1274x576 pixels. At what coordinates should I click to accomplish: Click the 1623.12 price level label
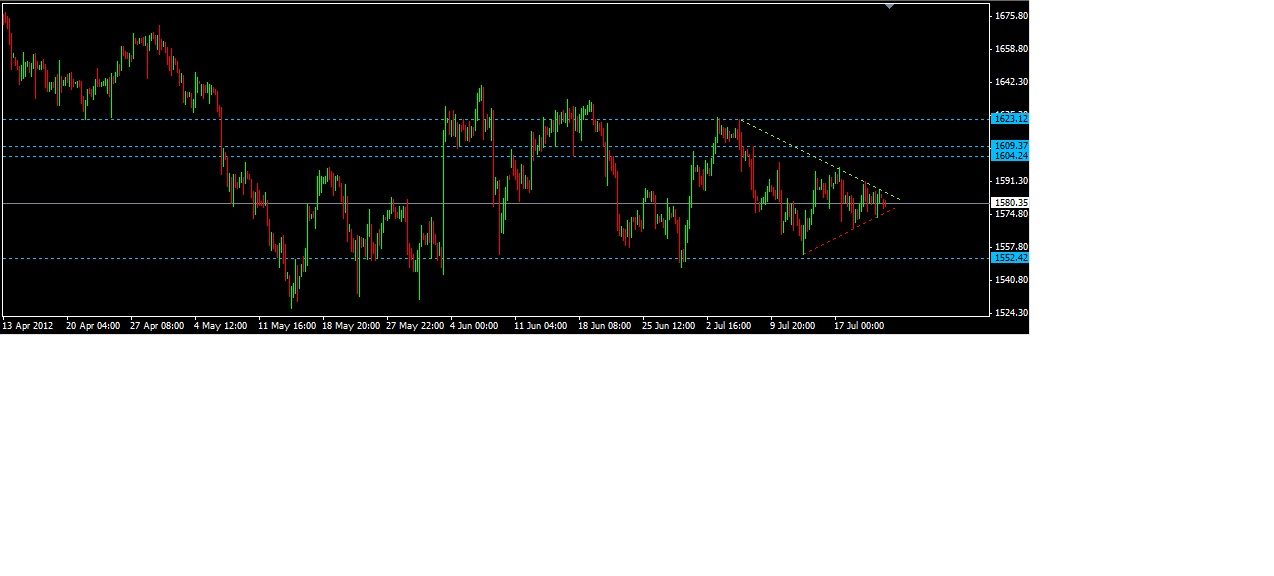[1010, 119]
